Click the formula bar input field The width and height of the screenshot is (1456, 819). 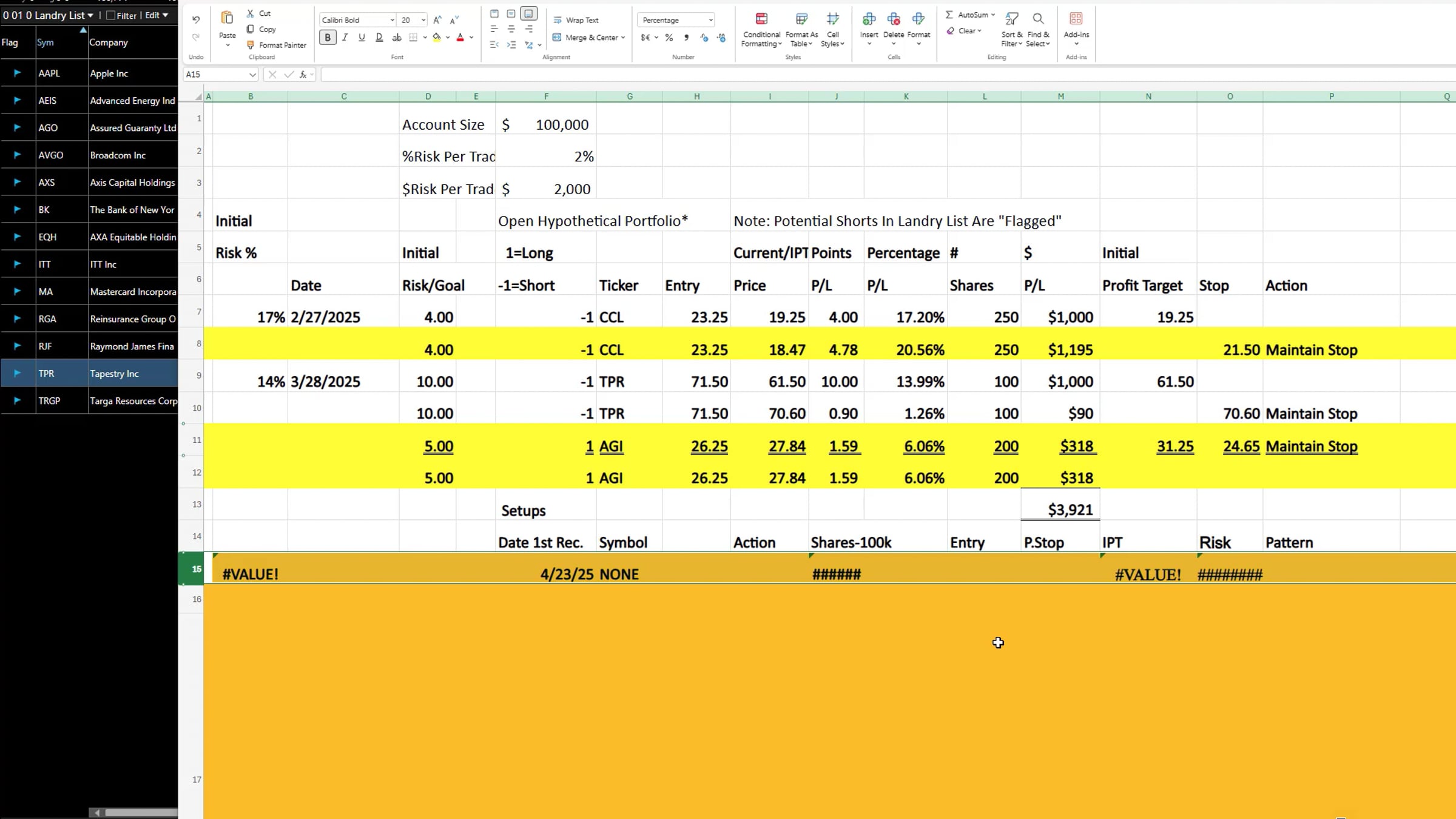tap(888, 75)
